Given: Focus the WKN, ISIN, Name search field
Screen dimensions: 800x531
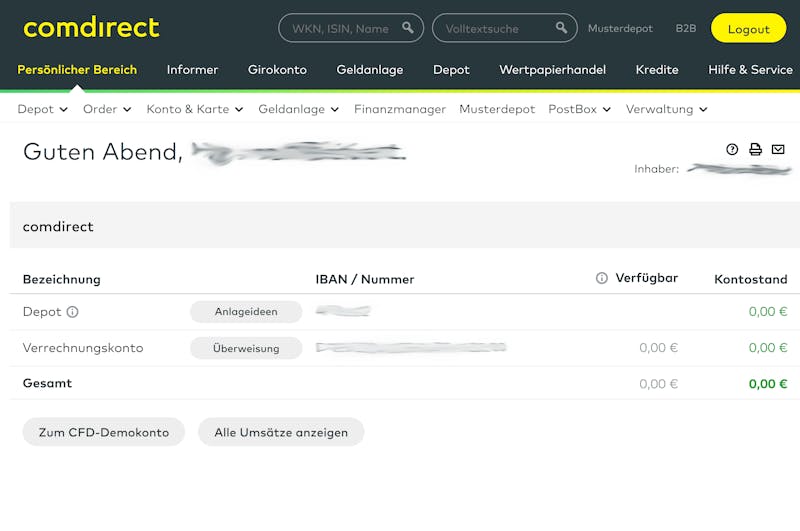Looking at the screenshot, I should (351, 28).
